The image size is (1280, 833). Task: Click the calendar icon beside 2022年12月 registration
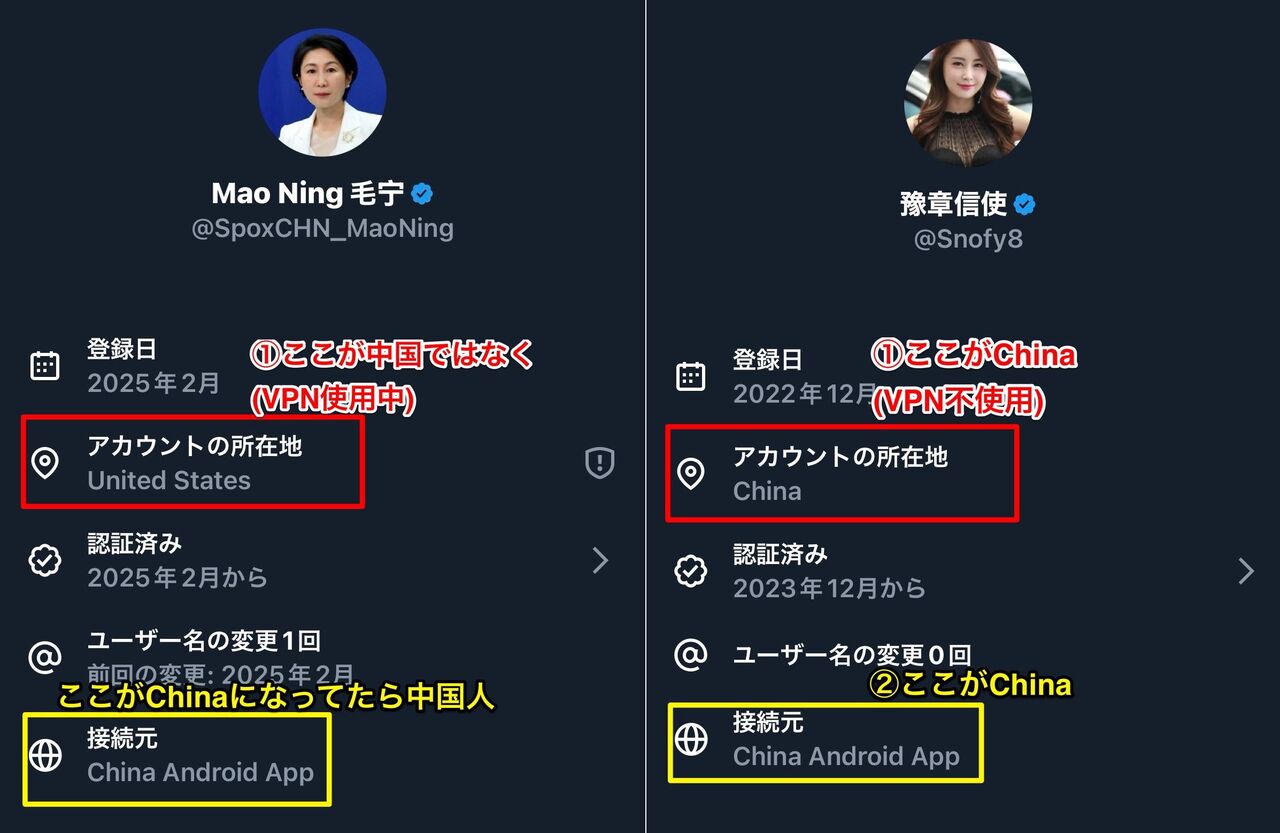691,376
